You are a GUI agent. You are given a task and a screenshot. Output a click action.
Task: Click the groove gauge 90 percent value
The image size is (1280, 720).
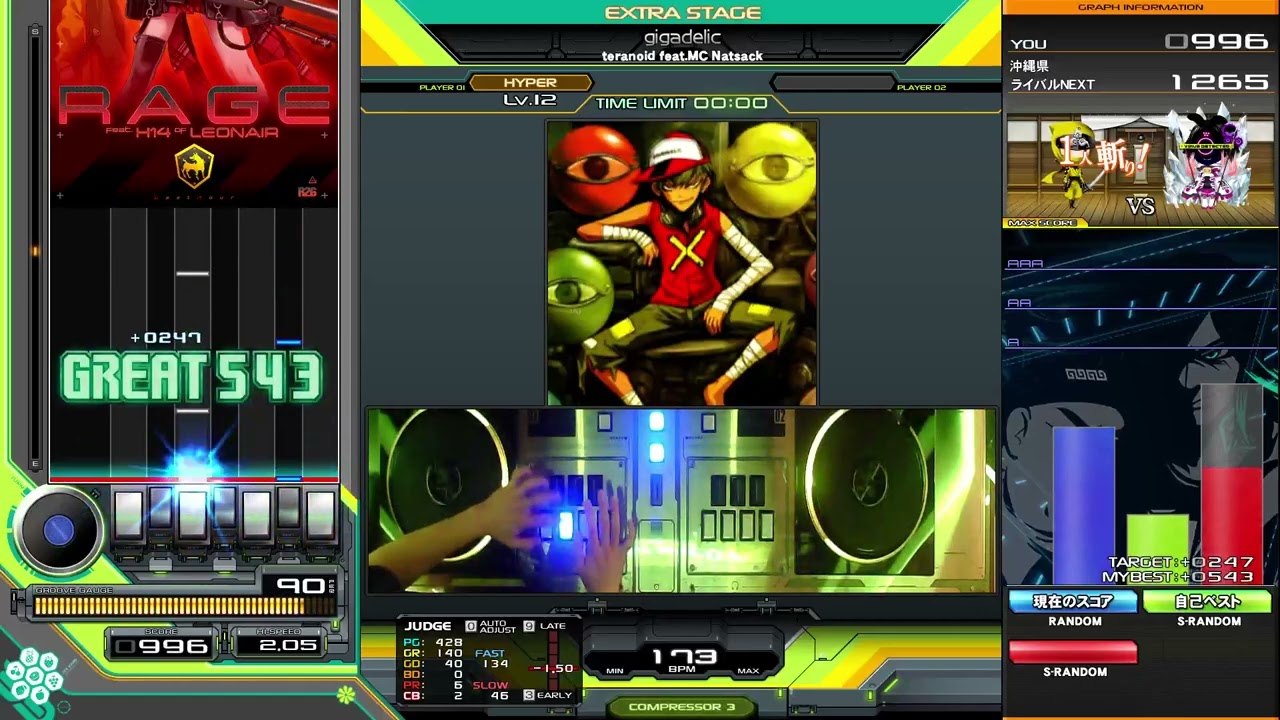(x=301, y=586)
